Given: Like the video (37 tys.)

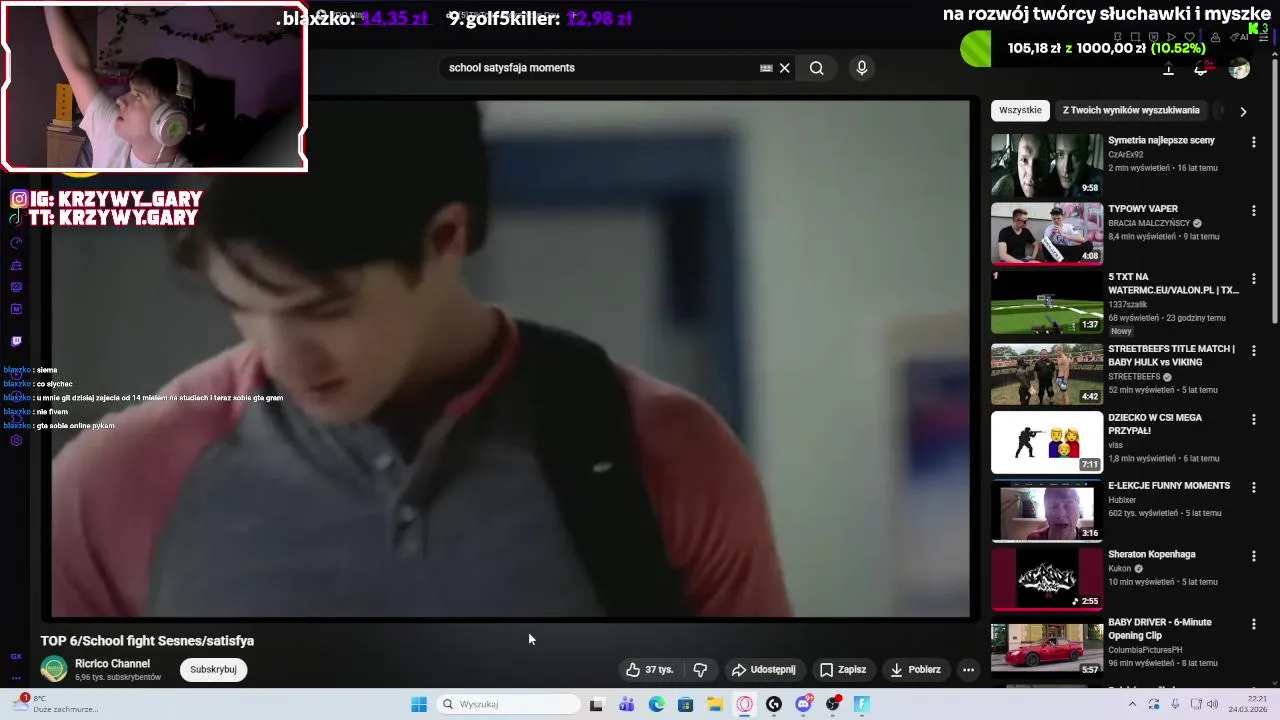Looking at the screenshot, I should [x=650, y=670].
